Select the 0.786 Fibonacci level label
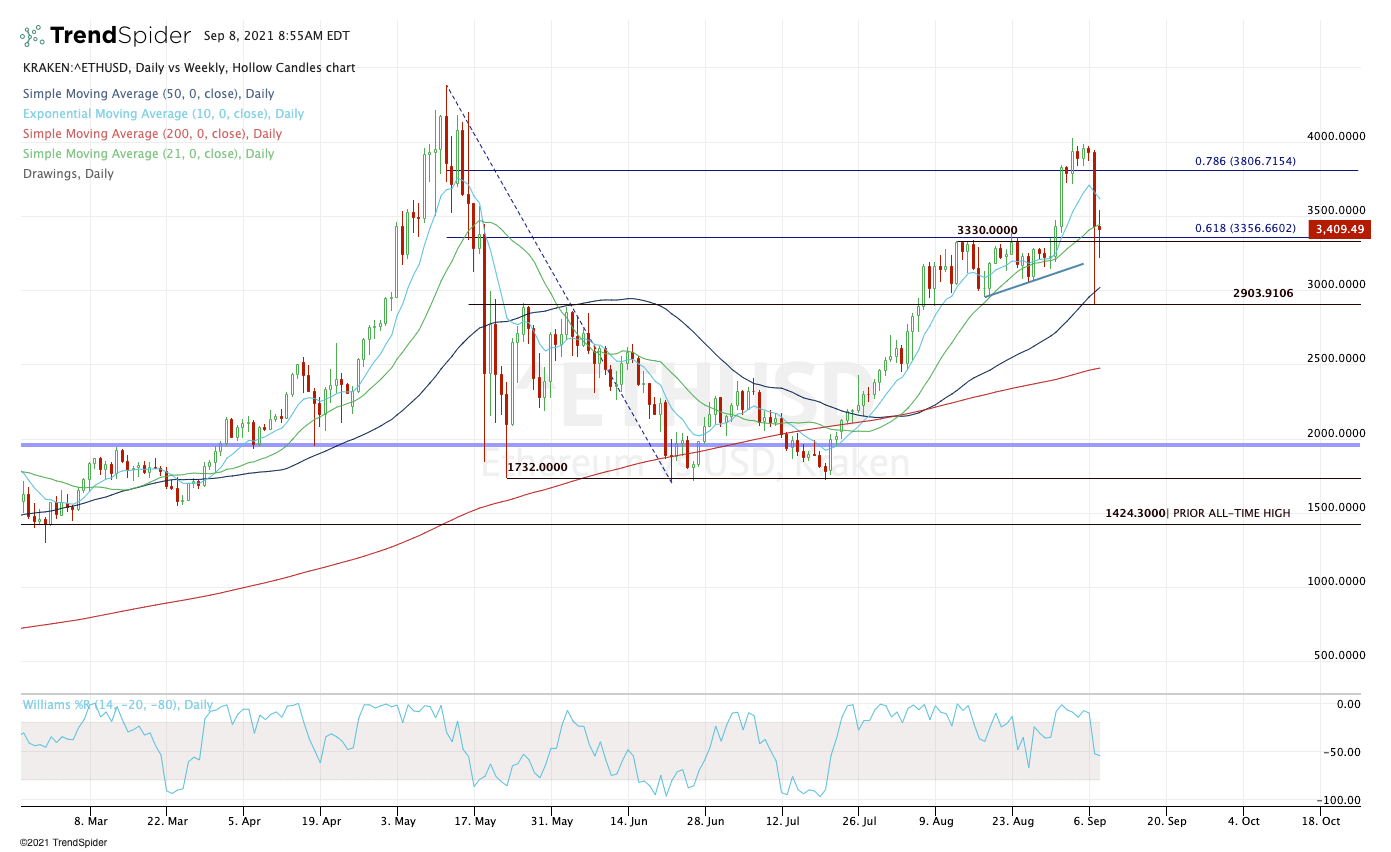 (x=1245, y=160)
